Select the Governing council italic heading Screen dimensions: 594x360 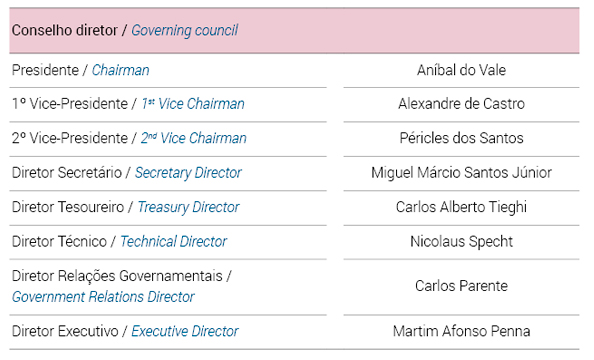[x=184, y=31]
